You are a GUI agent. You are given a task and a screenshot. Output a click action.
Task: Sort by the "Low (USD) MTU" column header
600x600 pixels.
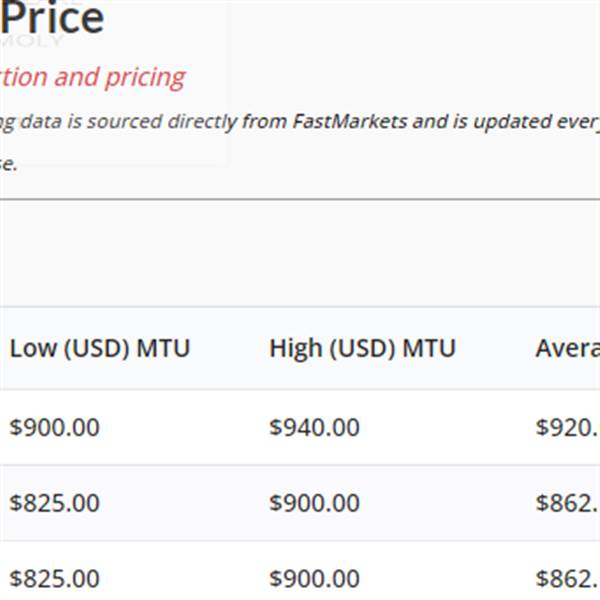click(x=99, y=348)
